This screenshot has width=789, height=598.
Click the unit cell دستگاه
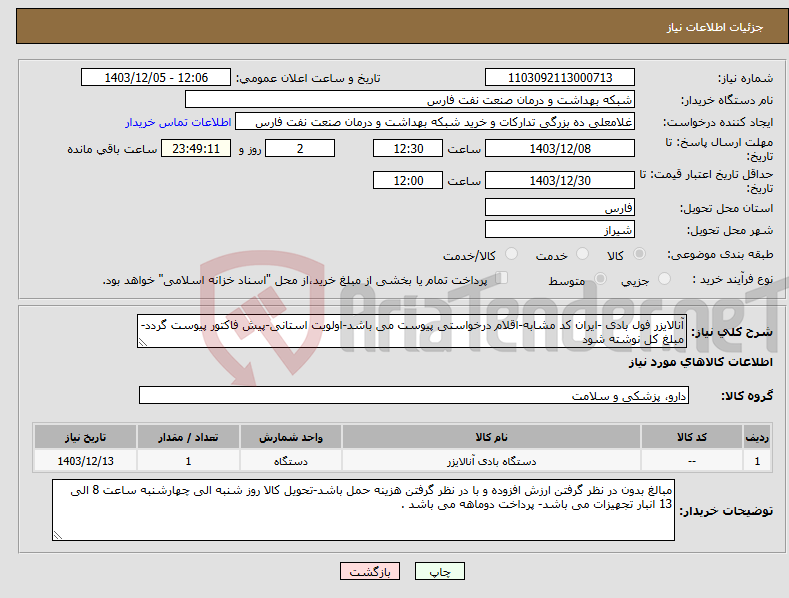[x=290, y=461]
